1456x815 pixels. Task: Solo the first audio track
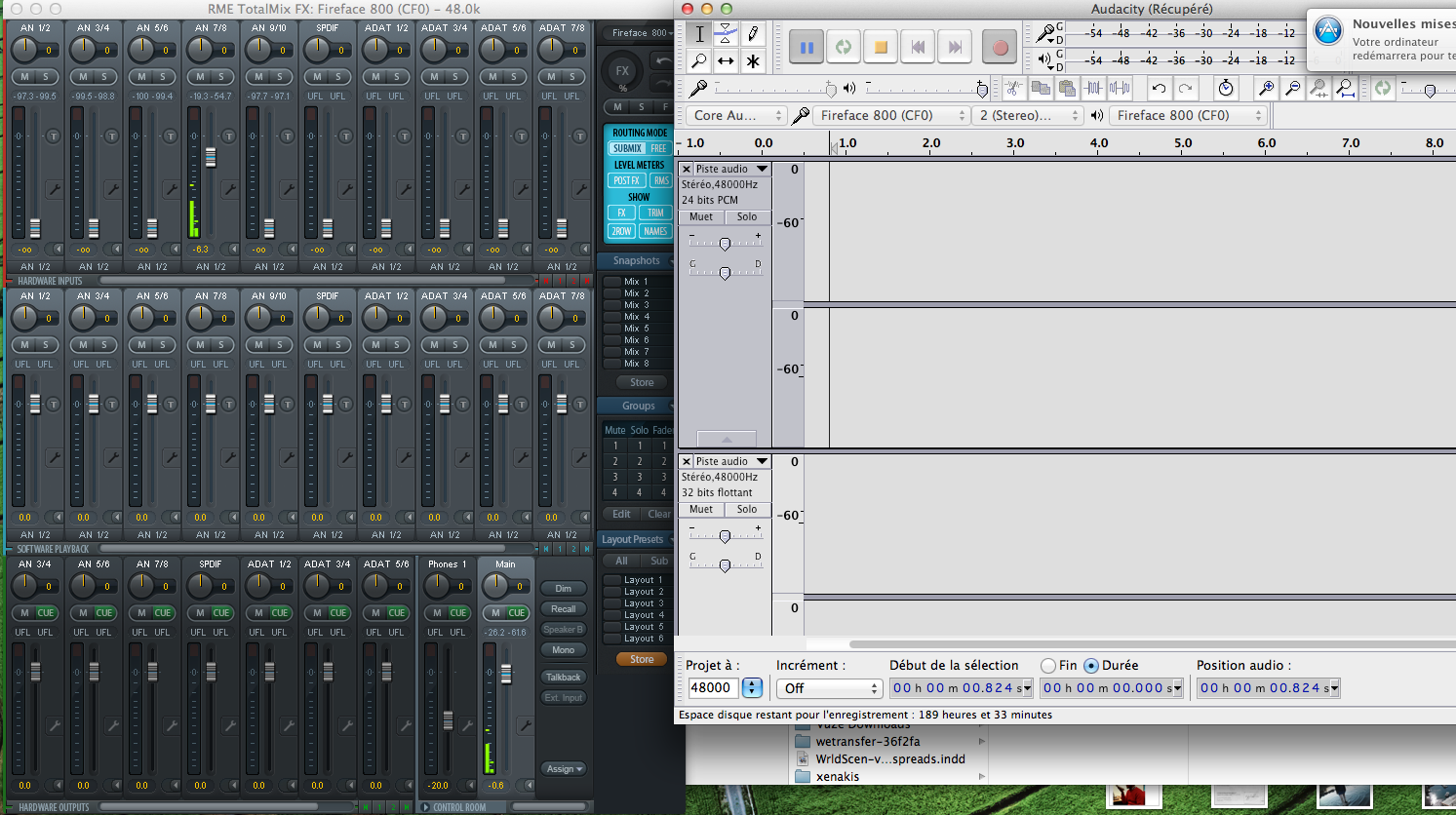click(x=747, y=217)
